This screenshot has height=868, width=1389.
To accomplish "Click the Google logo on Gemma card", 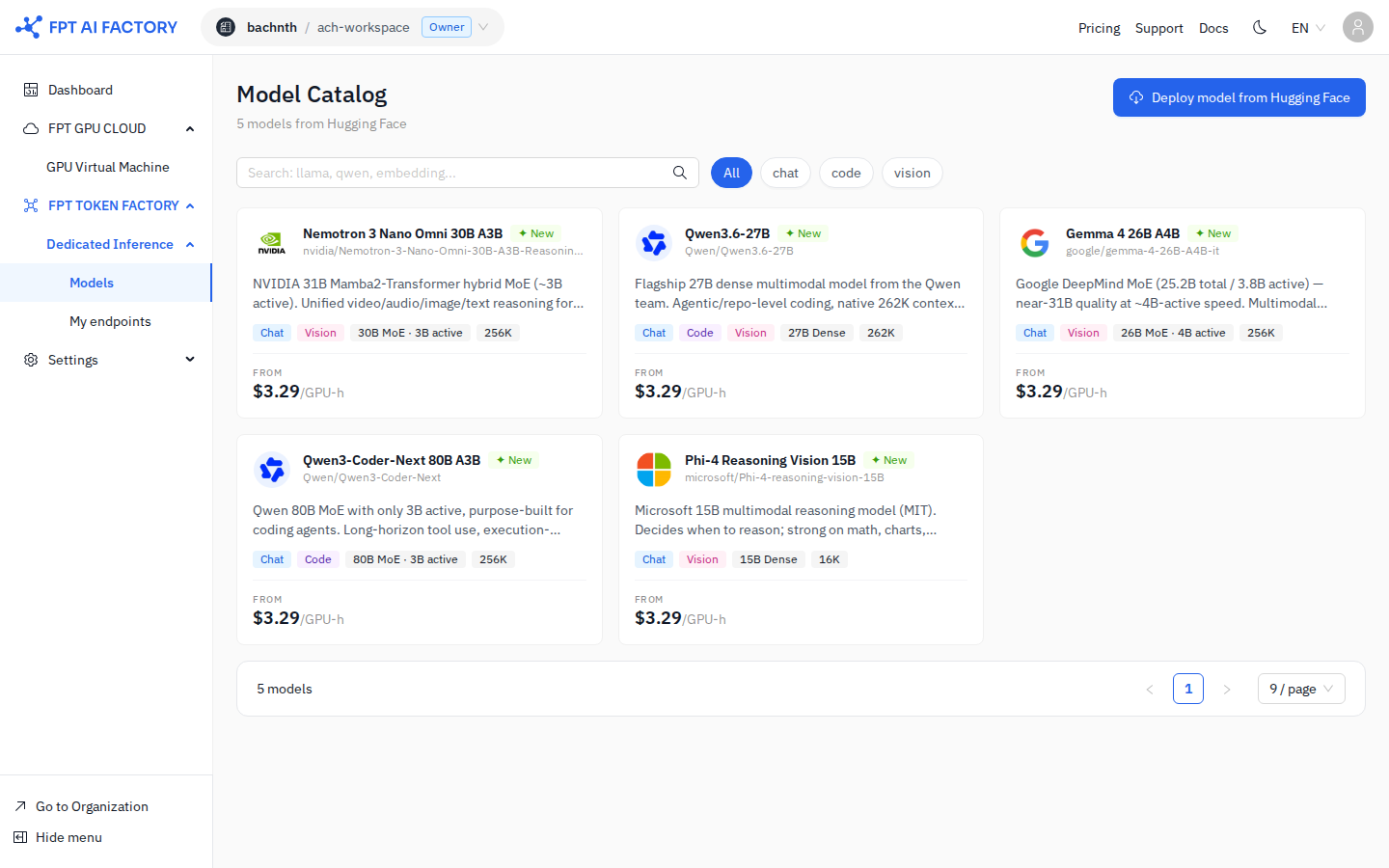I will [x=1035, y=243].
